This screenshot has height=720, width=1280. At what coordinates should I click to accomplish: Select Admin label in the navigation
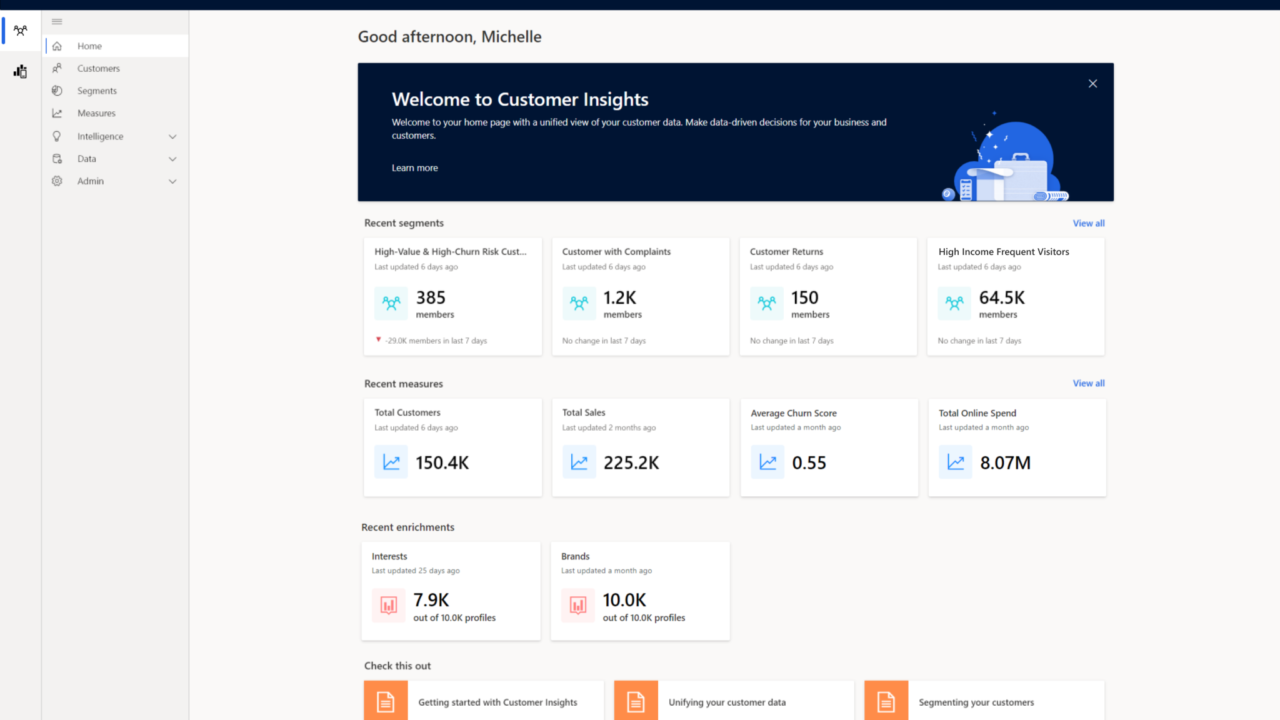coord(90,181)
